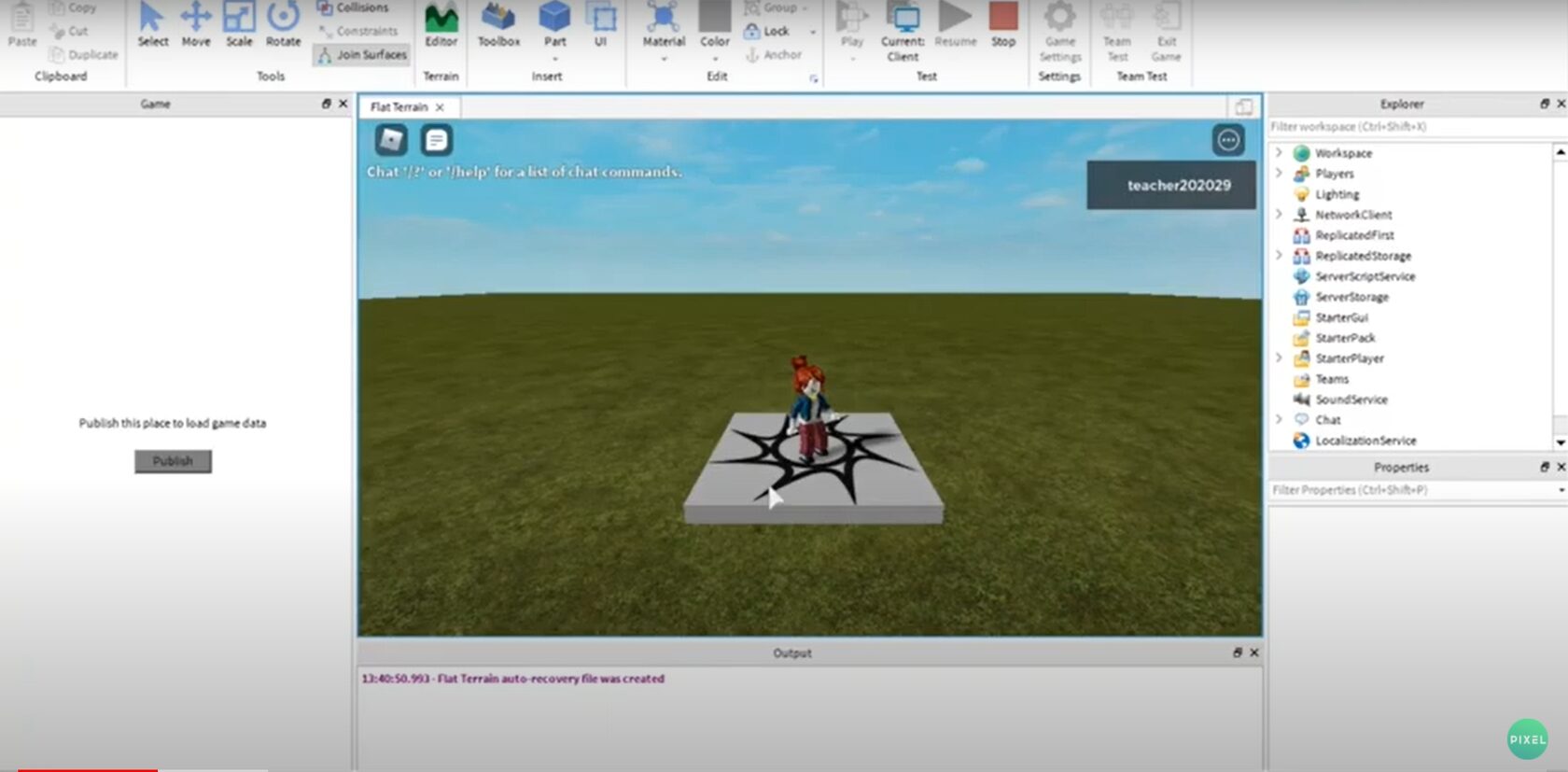The width and height of the screenshot is (1568, 772).
Task: Undock the Game panel
Action: tap(326, 104)
